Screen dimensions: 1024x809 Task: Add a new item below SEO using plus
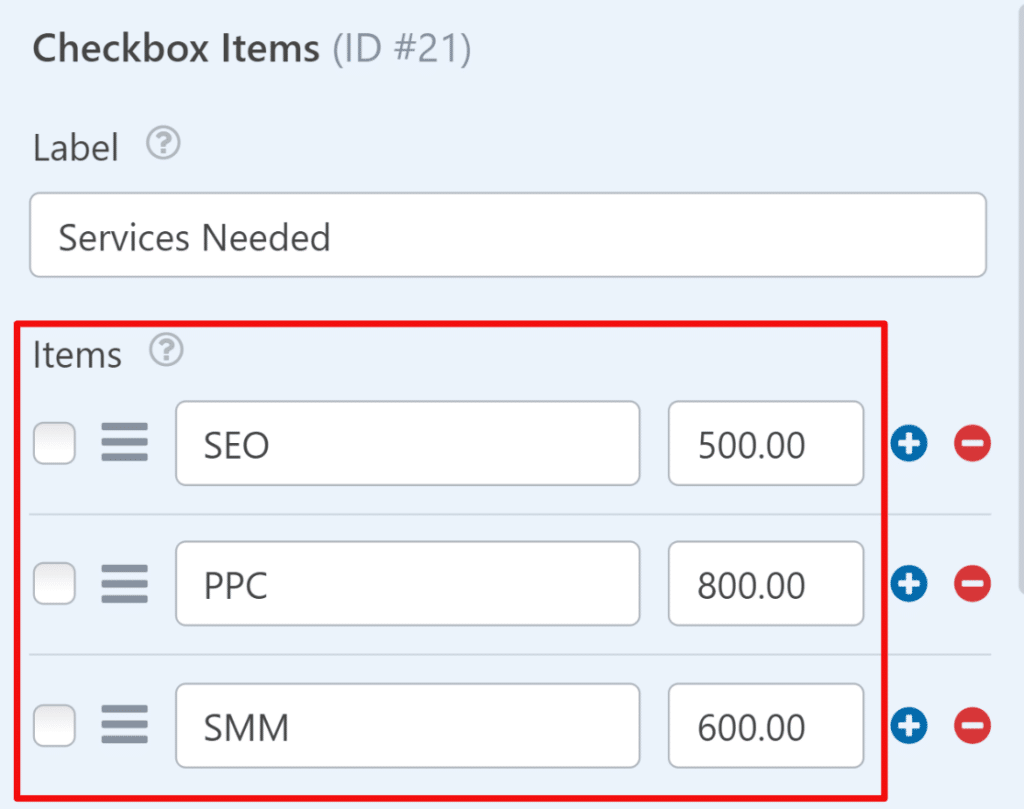pos(908,443)
